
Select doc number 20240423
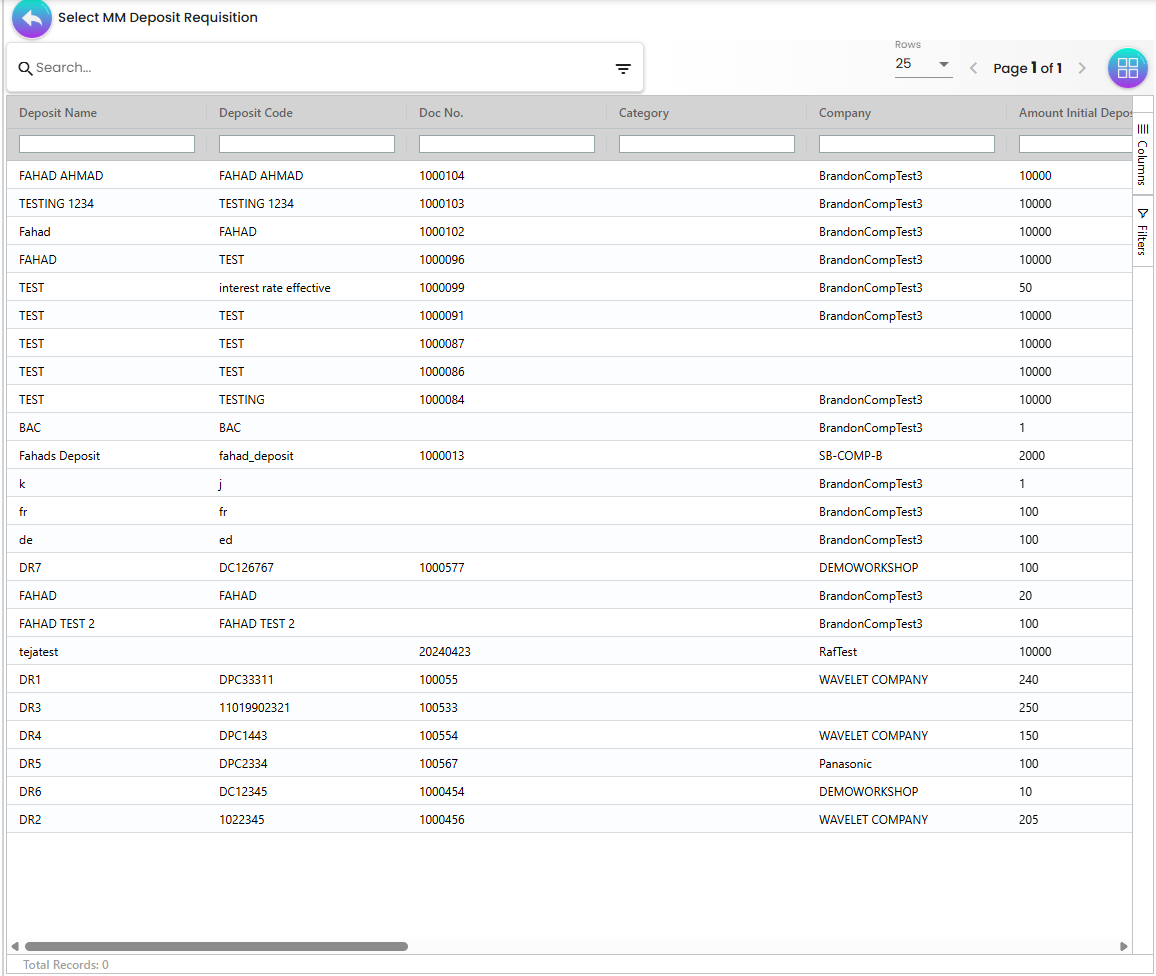point(445,652)
